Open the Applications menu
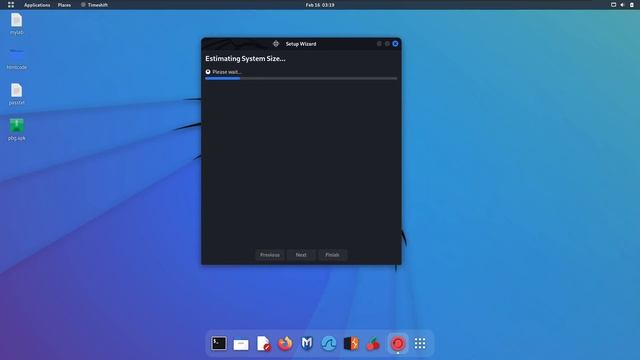This screenshot has width=640, height=360. coord(37,5)
